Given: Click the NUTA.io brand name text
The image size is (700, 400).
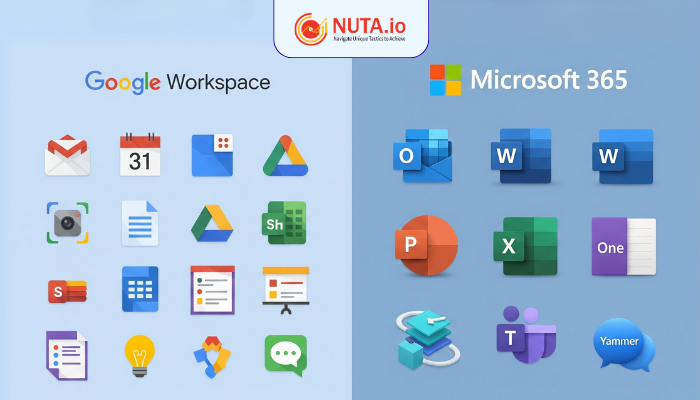Looking at the screenshot, I should coord(369,25).
